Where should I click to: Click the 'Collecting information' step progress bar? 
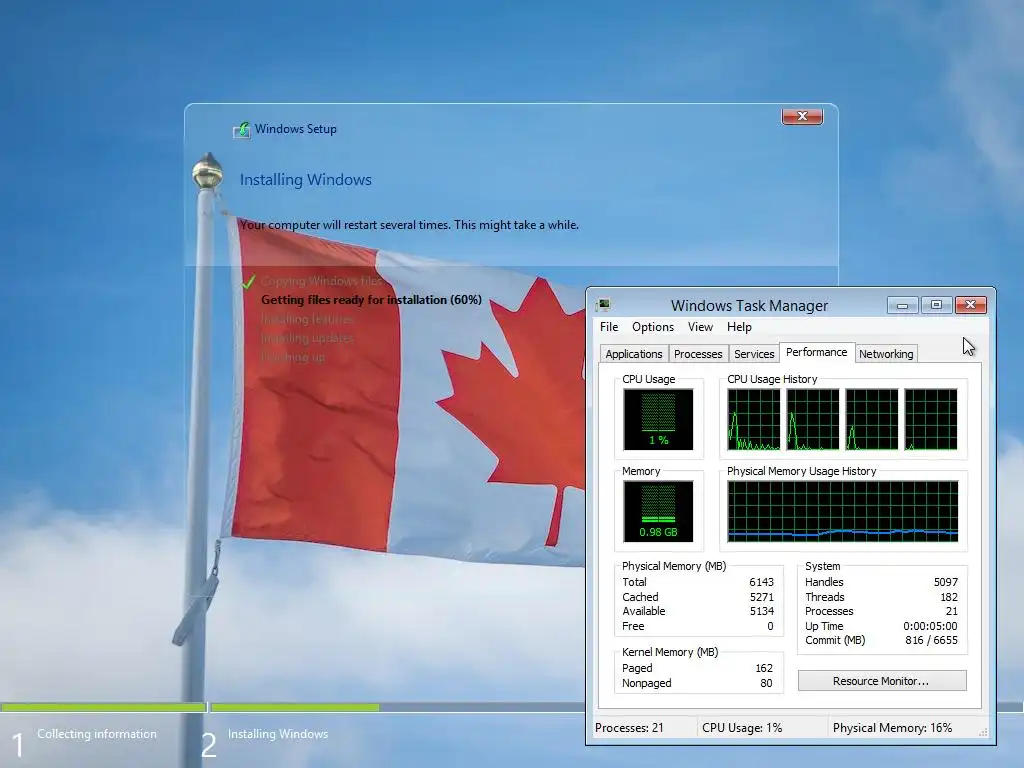(103, 707)
